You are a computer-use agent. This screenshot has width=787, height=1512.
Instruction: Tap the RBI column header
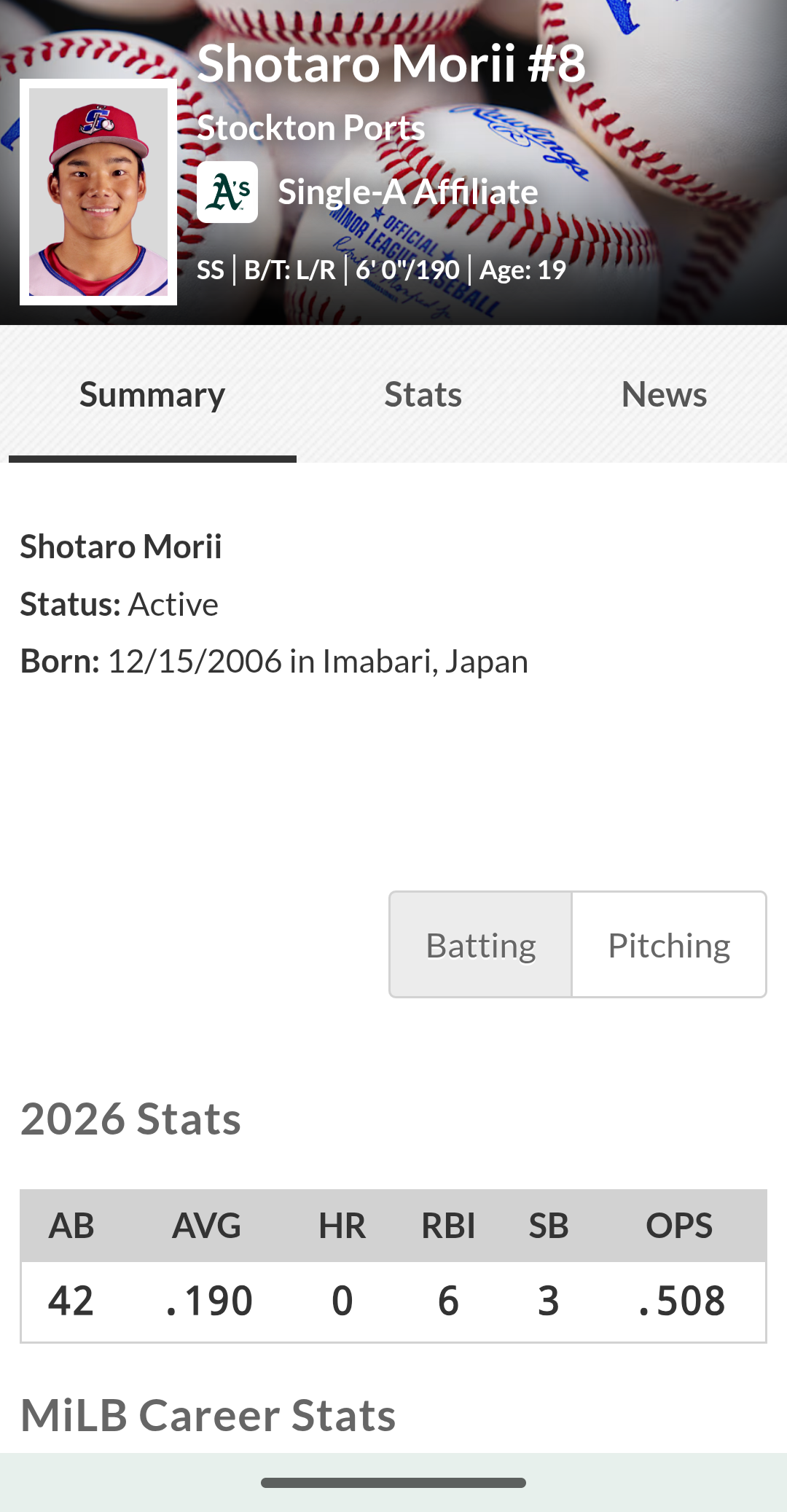pos(448,1225)
